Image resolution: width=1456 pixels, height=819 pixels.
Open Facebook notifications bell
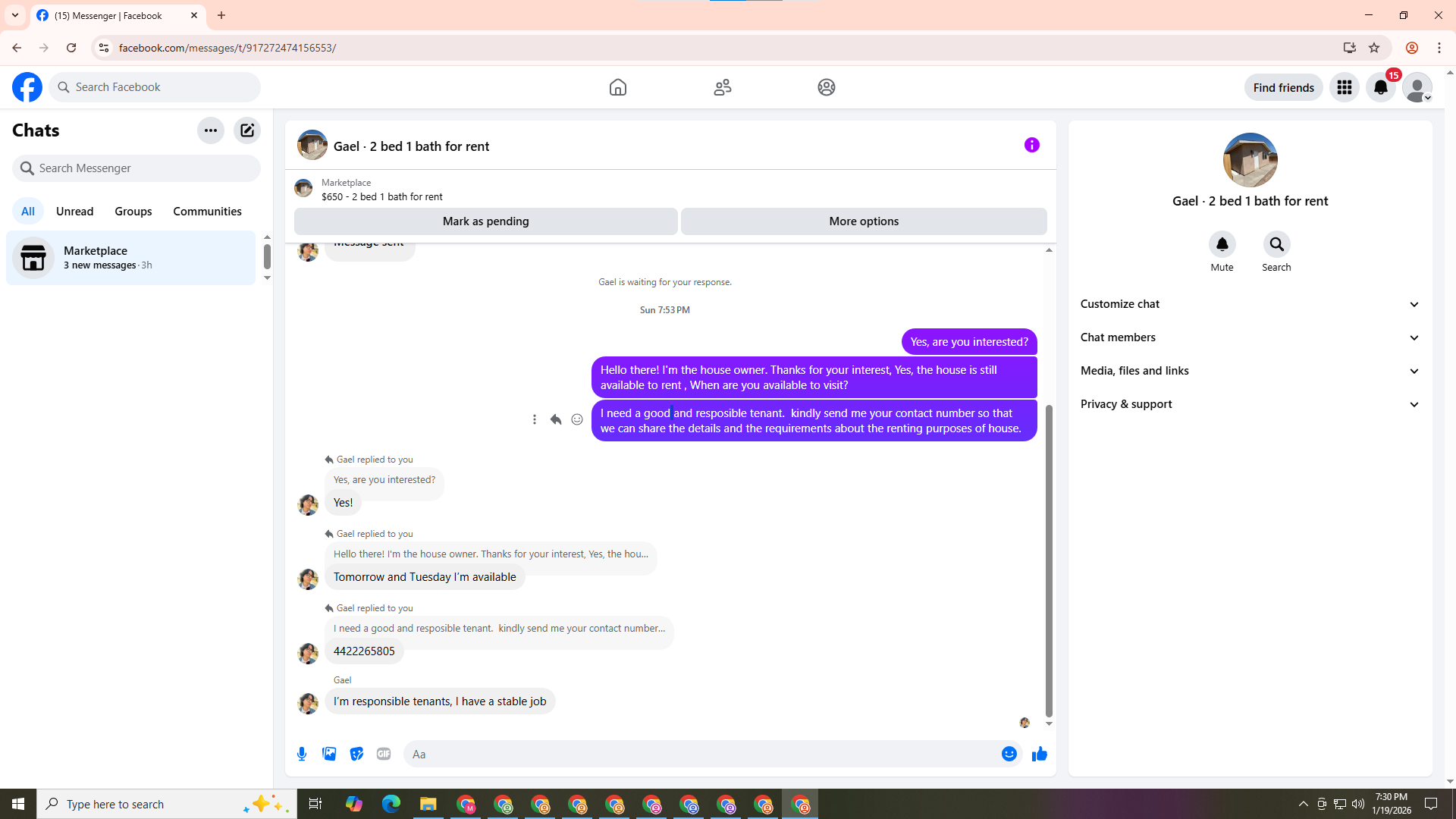click(x=1380, y=87)
